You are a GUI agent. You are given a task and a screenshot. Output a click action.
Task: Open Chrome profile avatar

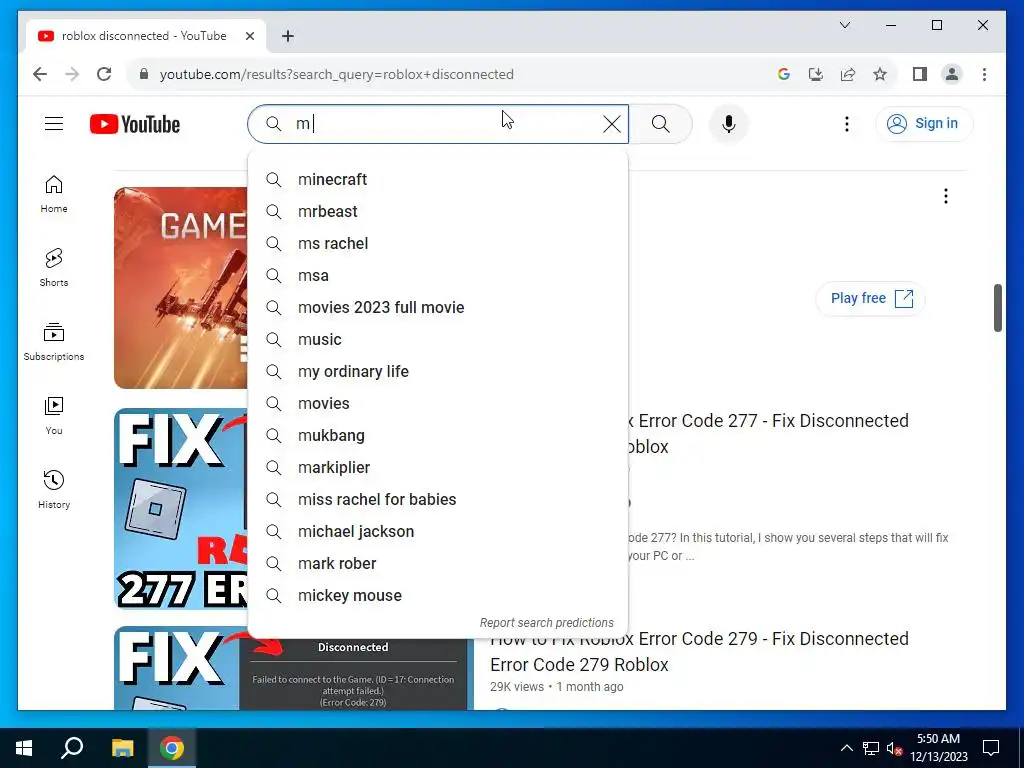pyautogui.click(x=952, y=74)
